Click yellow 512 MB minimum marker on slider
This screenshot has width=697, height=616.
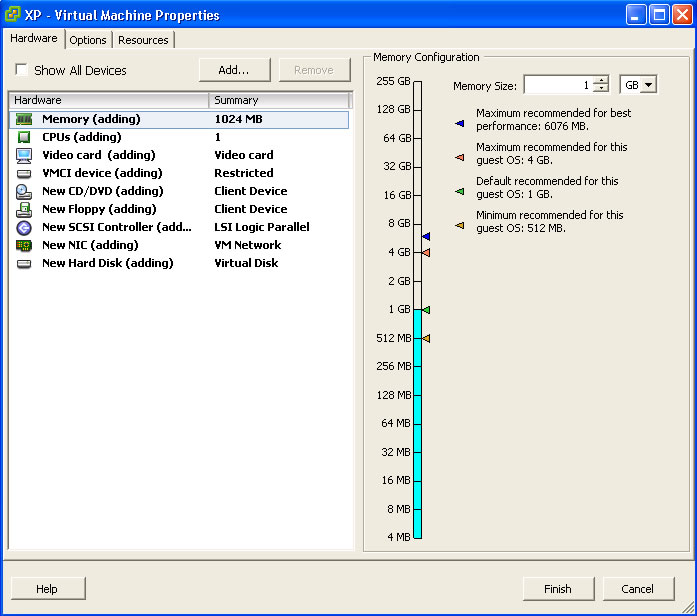click(x=426, y=338)
